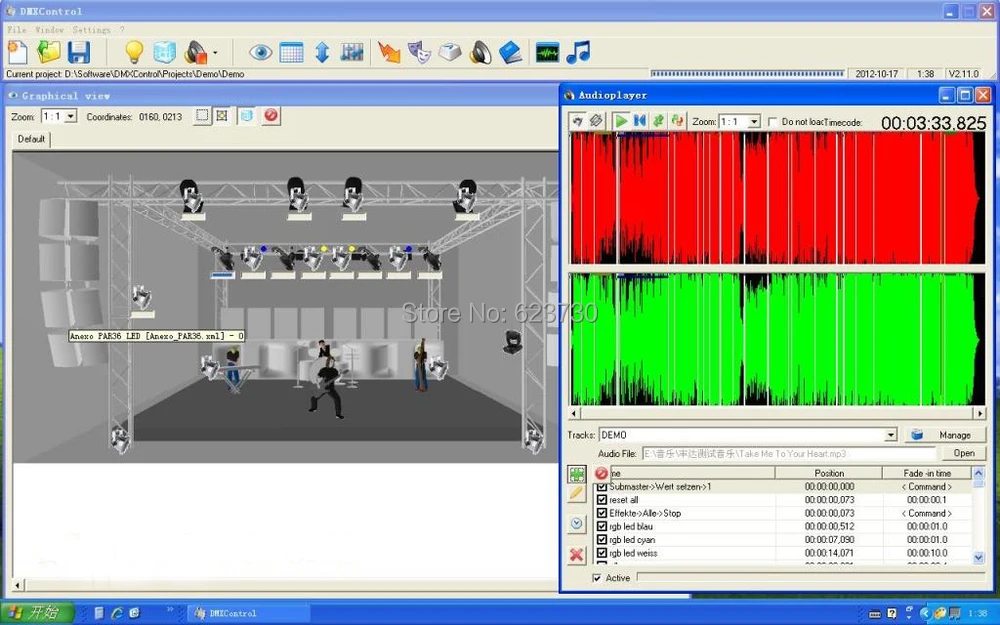This screenshot has height=625, width=1000.
Task: Open the Audioplayer music note icon
Action: click(578, 52)
